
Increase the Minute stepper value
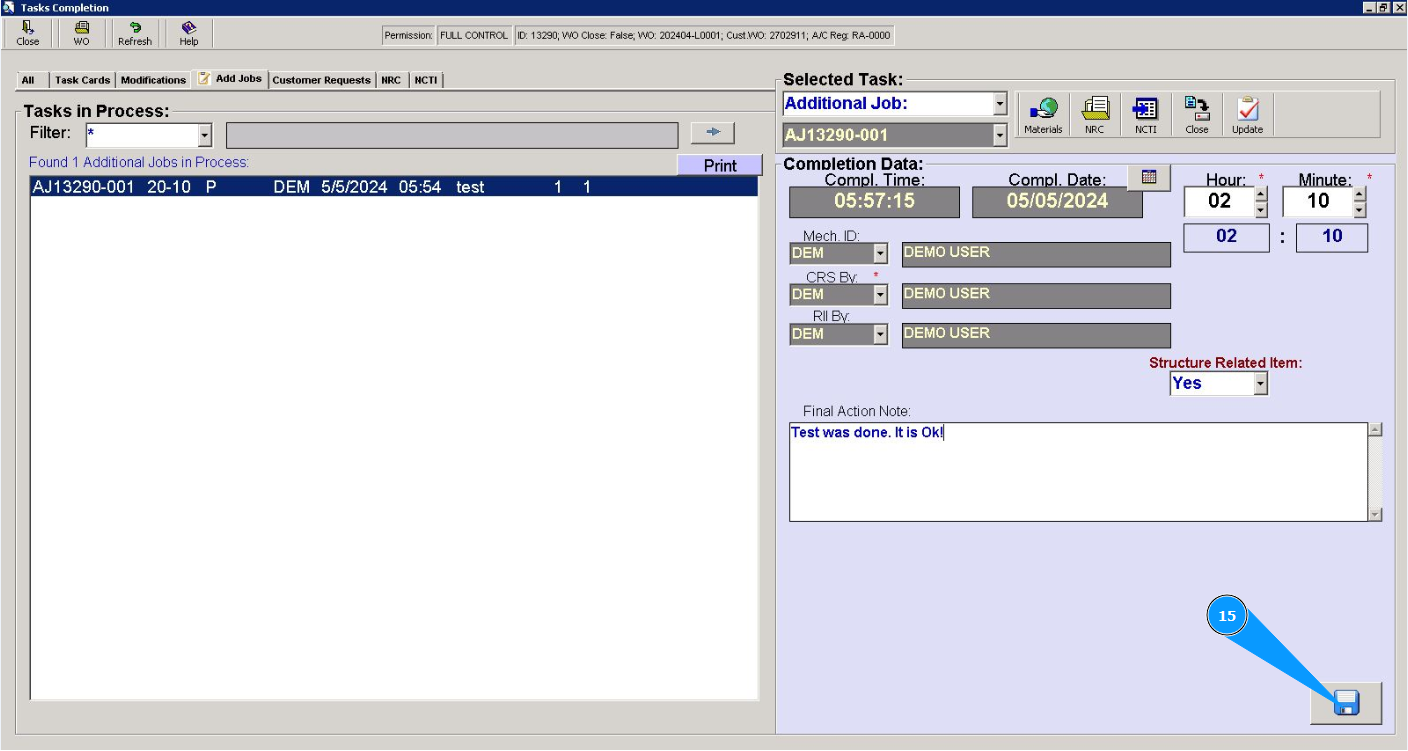1359,194
